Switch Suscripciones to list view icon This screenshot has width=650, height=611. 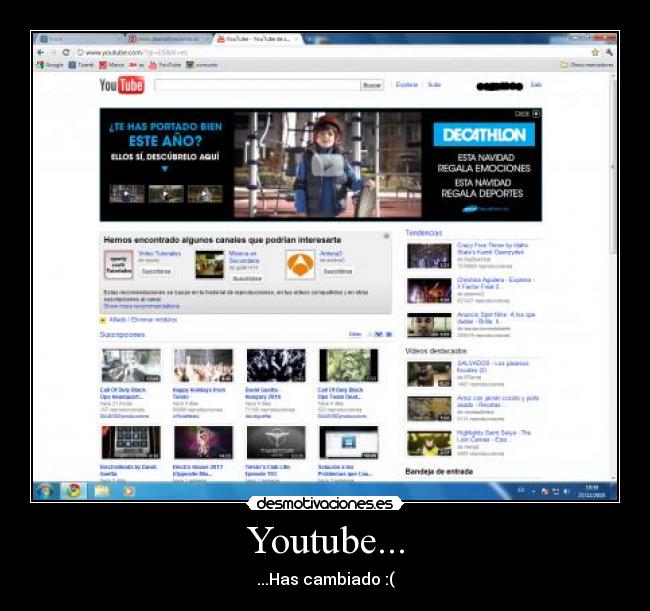click(x=388, y=334)
